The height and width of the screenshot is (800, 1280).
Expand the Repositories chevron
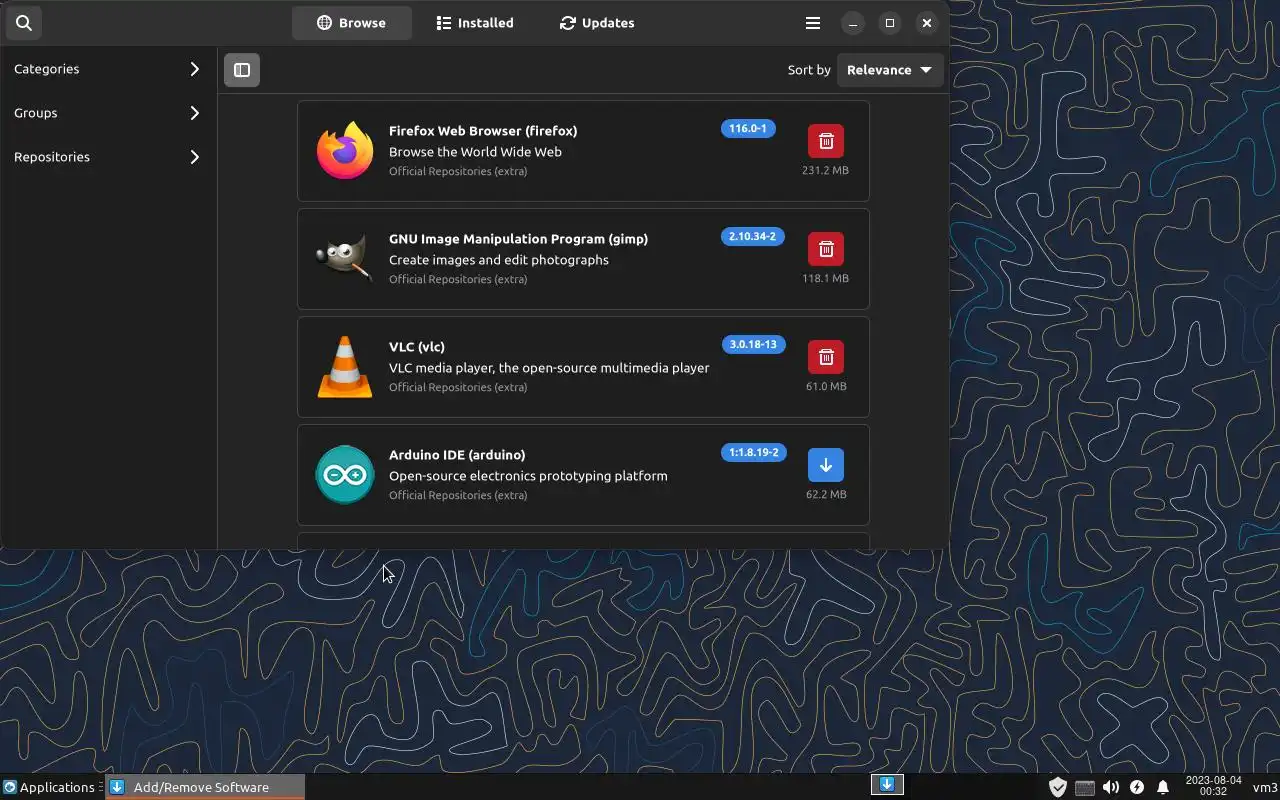click(195, 157)
